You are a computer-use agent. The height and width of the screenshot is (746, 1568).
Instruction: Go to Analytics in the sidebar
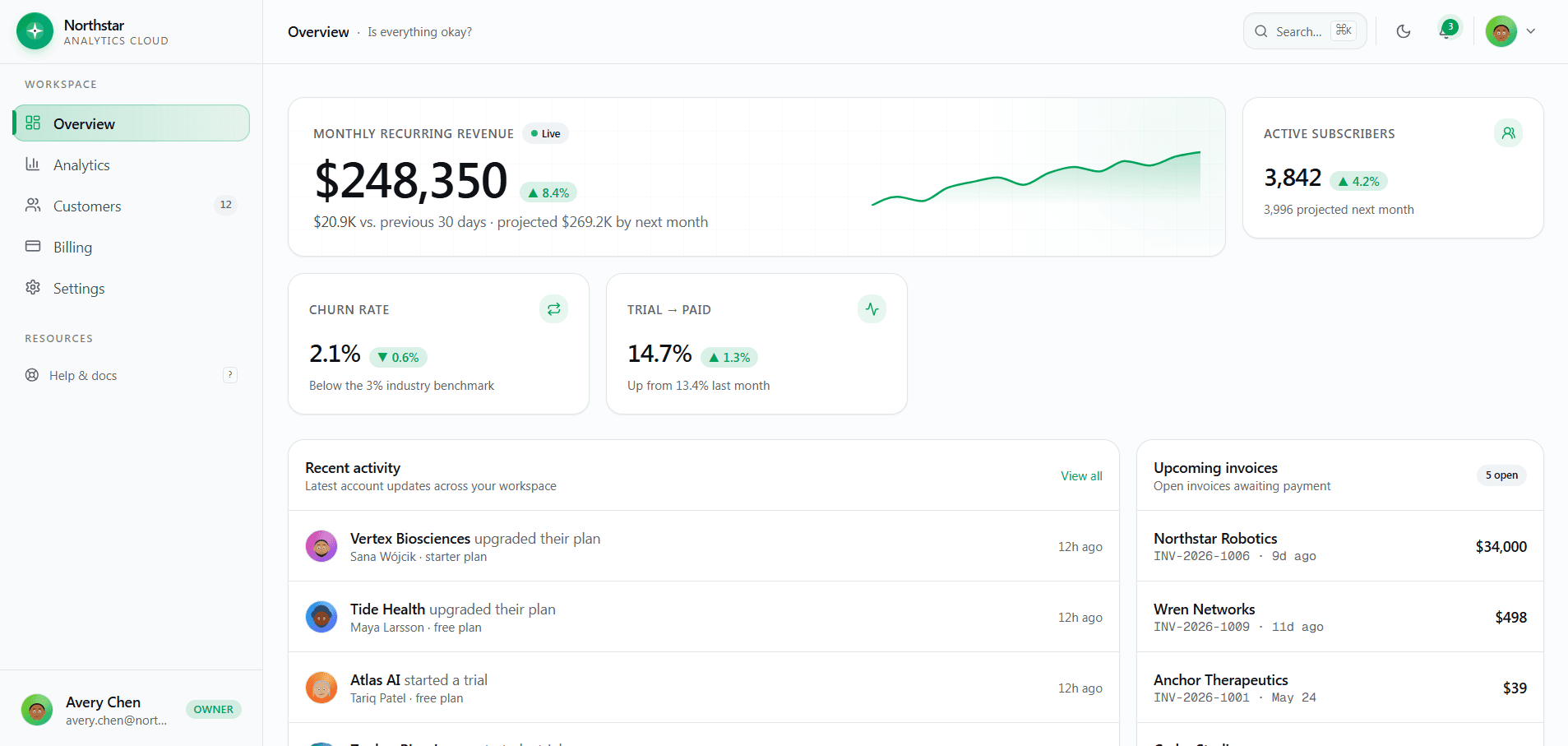(131, 164)
